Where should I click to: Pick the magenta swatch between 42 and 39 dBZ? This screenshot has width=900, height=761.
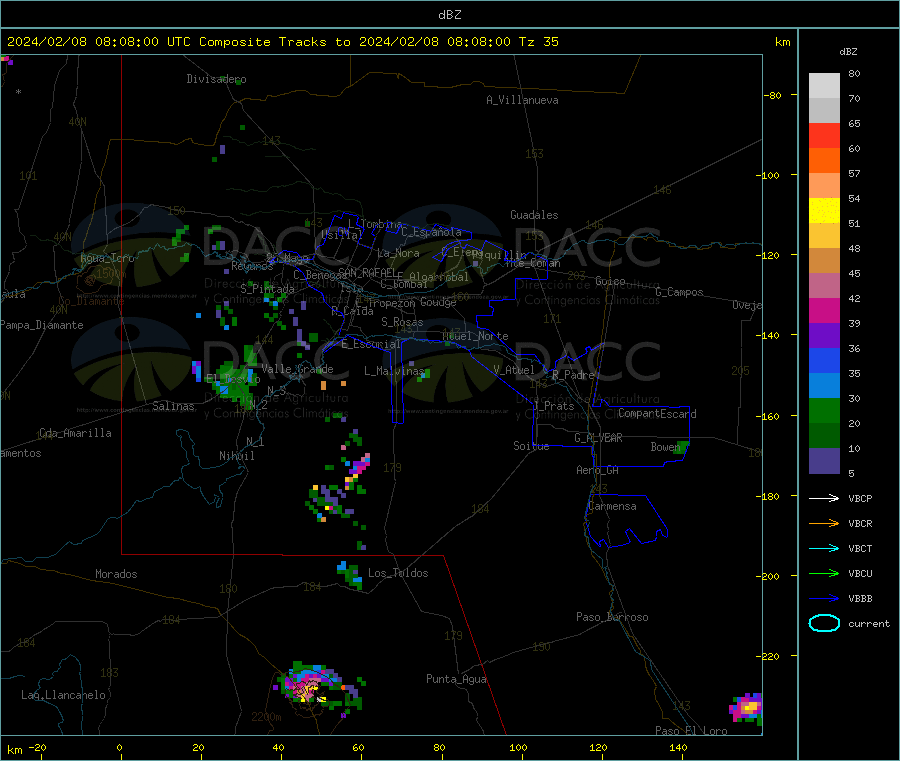(x=824, y=310)
